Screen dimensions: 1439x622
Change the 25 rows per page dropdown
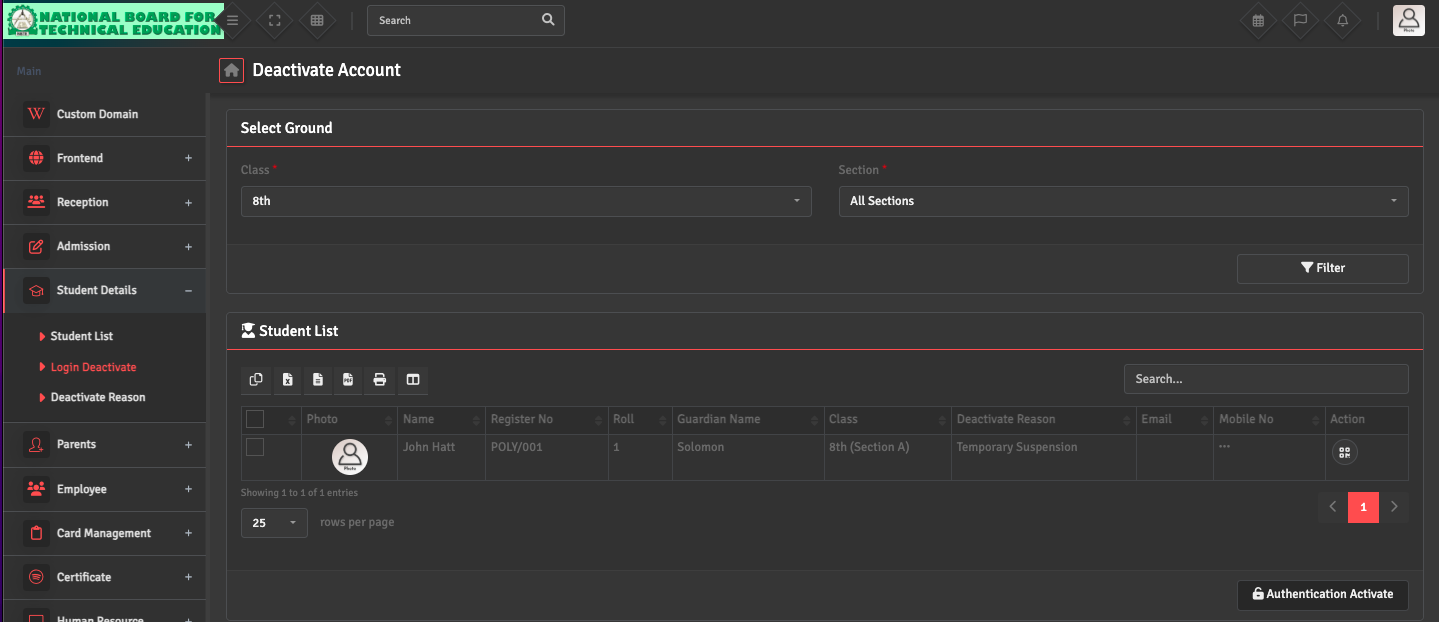[x=274, y=522]
